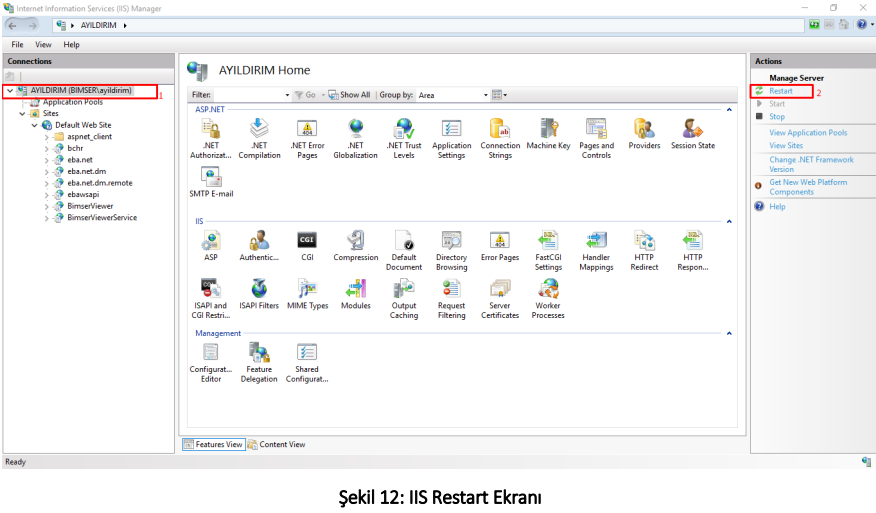
Task: Open the Worker Processes feature
Action: click(548, 290)
